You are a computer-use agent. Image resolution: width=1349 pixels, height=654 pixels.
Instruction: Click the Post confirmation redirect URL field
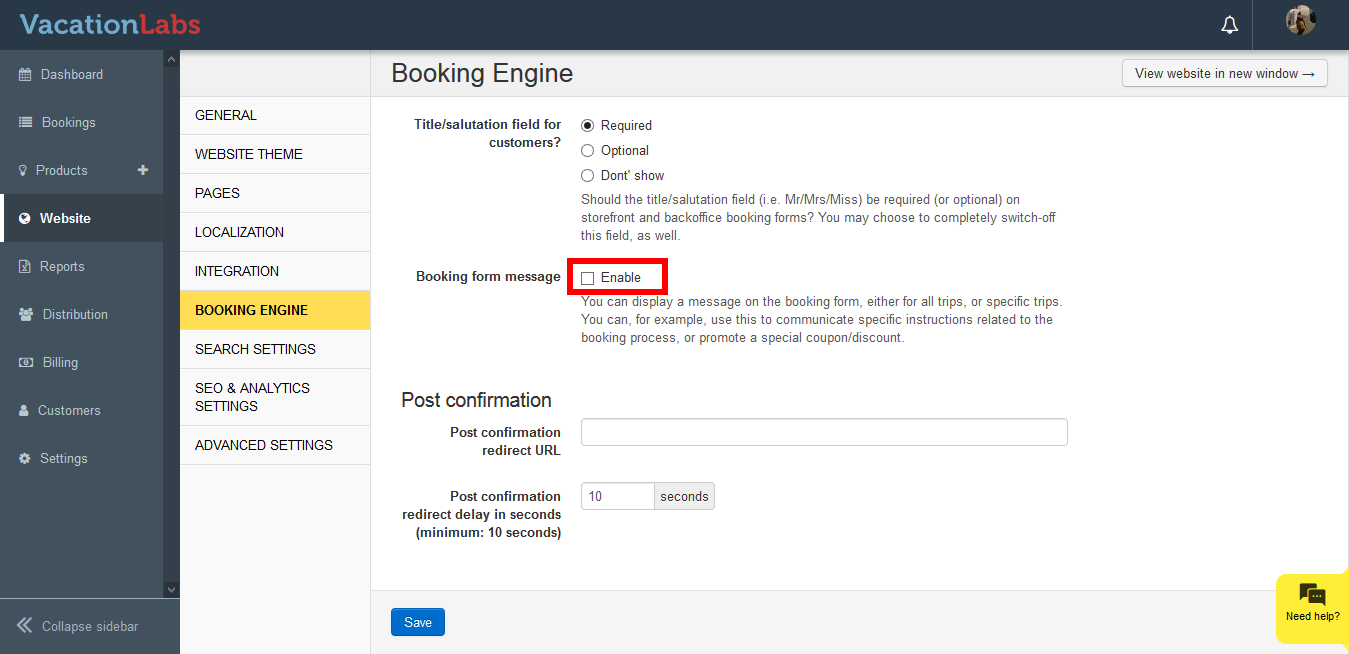pyautogui.click(x=824, y=432)
